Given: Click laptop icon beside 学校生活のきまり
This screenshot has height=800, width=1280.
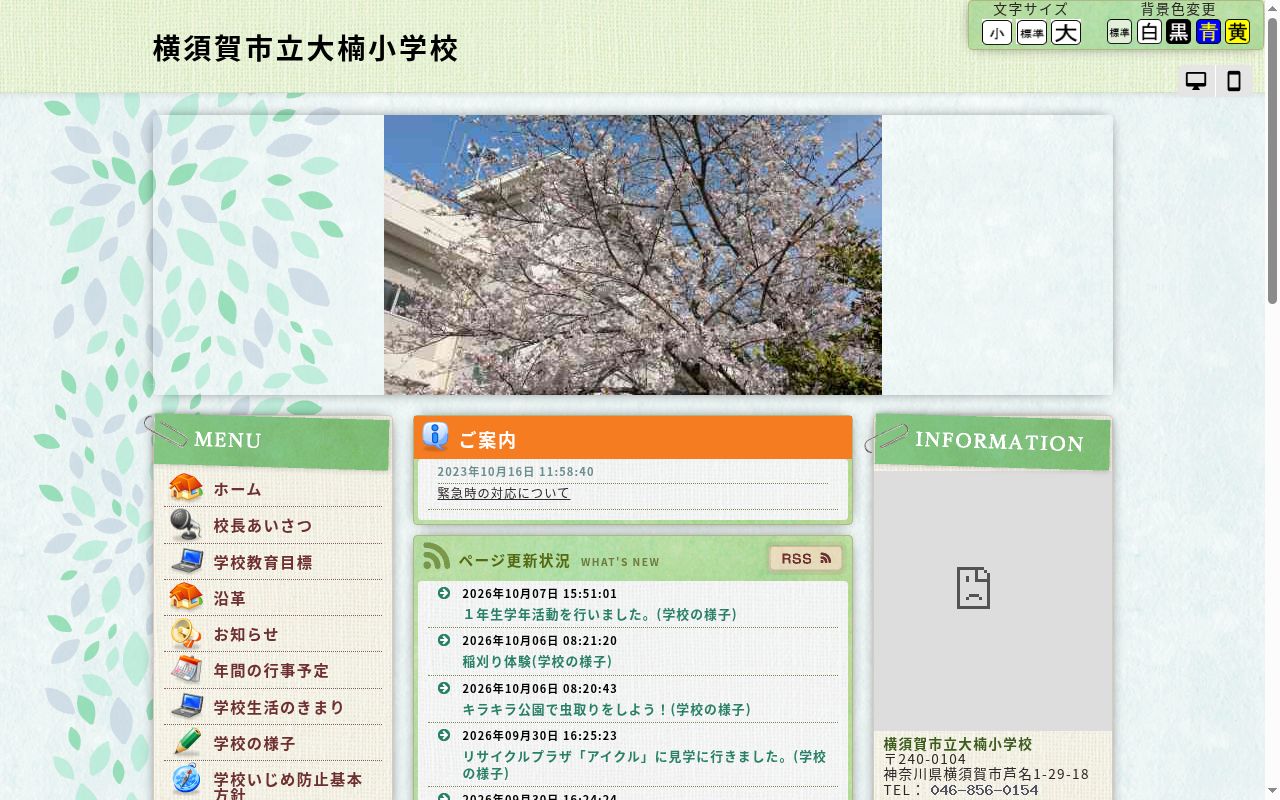Looking at the screenshot, I should (186, 706).
